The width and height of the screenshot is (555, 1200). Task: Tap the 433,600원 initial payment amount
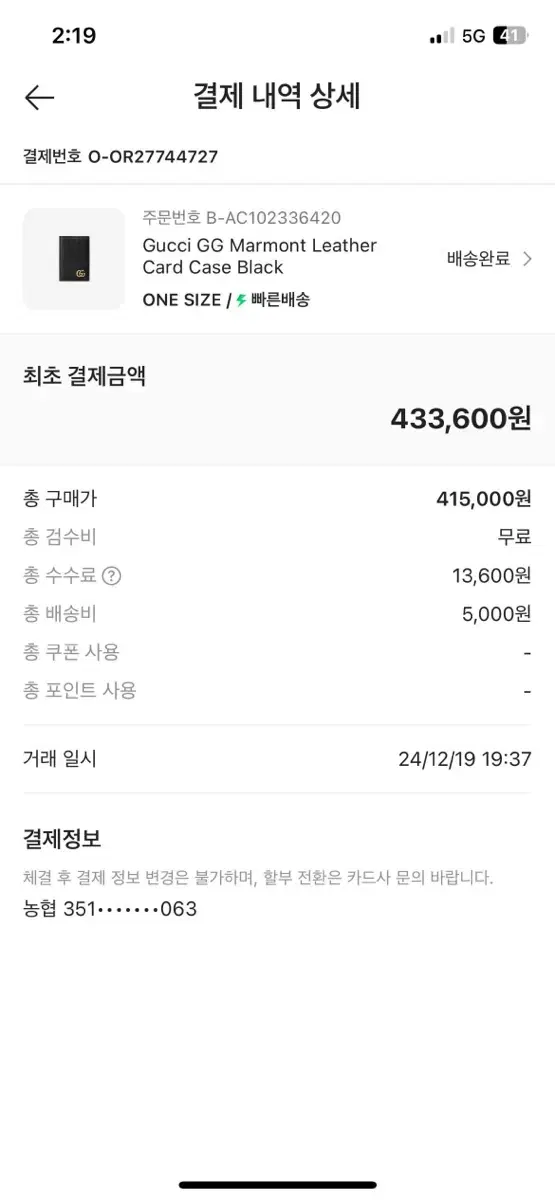pos(461,418)
